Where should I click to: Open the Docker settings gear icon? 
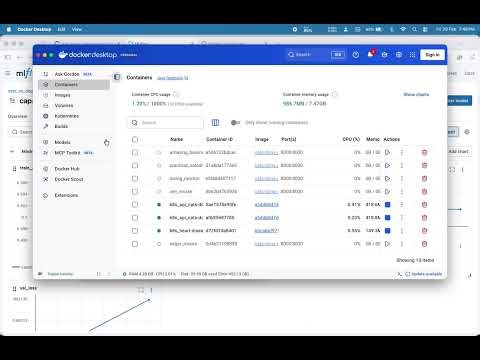[399, 55]
